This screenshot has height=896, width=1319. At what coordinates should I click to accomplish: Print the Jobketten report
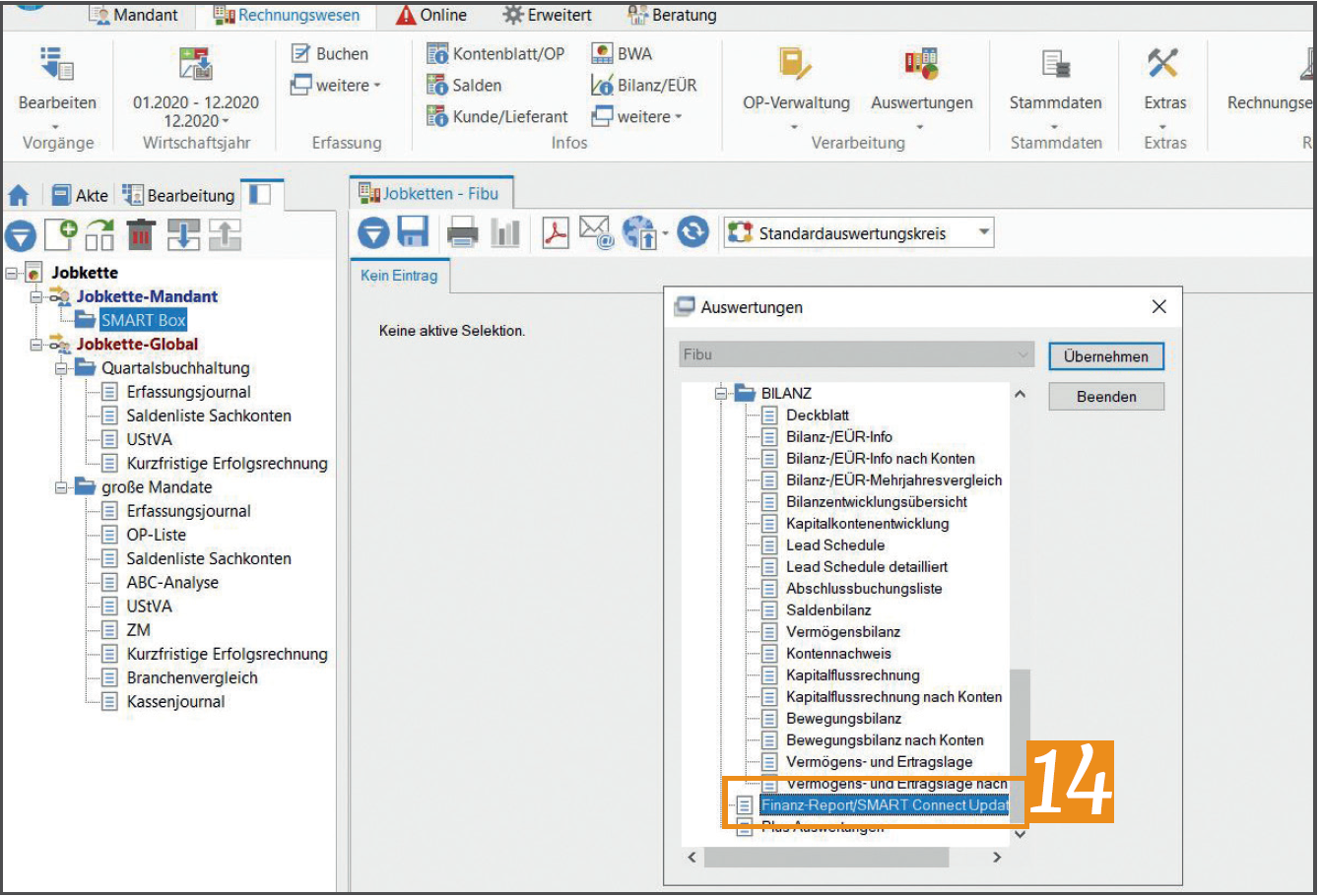coord(462,233)
